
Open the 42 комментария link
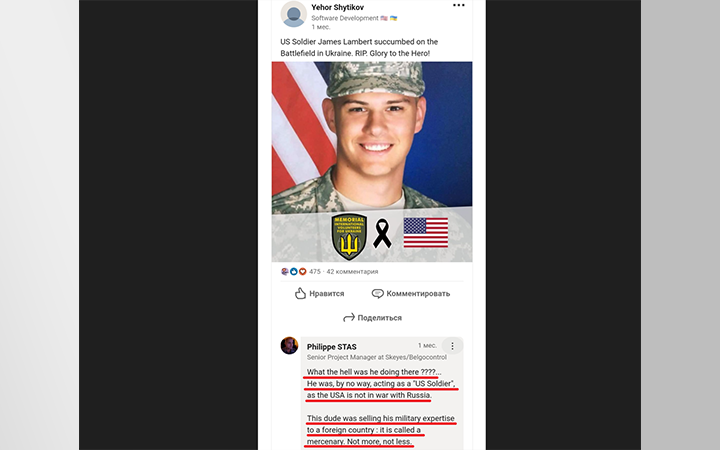[x=353, y=271]
